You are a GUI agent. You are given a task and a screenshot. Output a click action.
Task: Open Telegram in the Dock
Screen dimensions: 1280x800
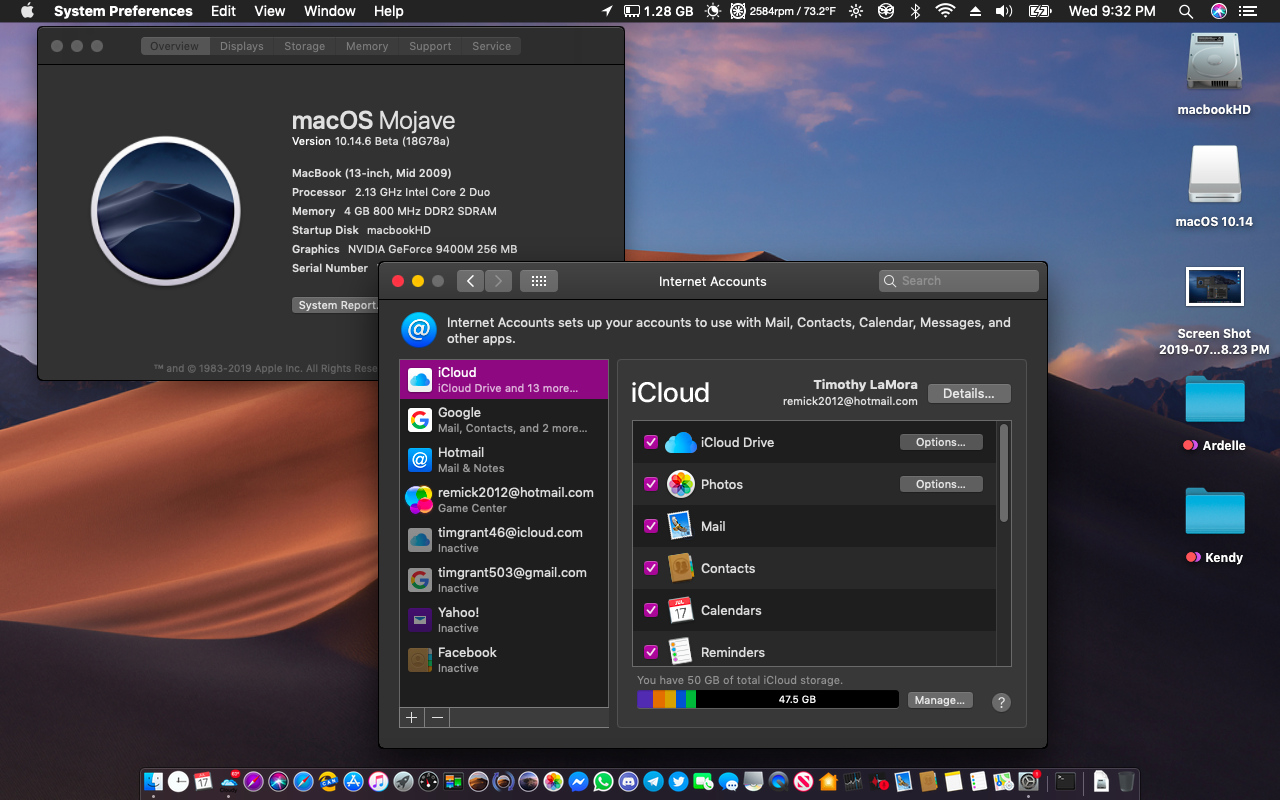pos(653,781)
